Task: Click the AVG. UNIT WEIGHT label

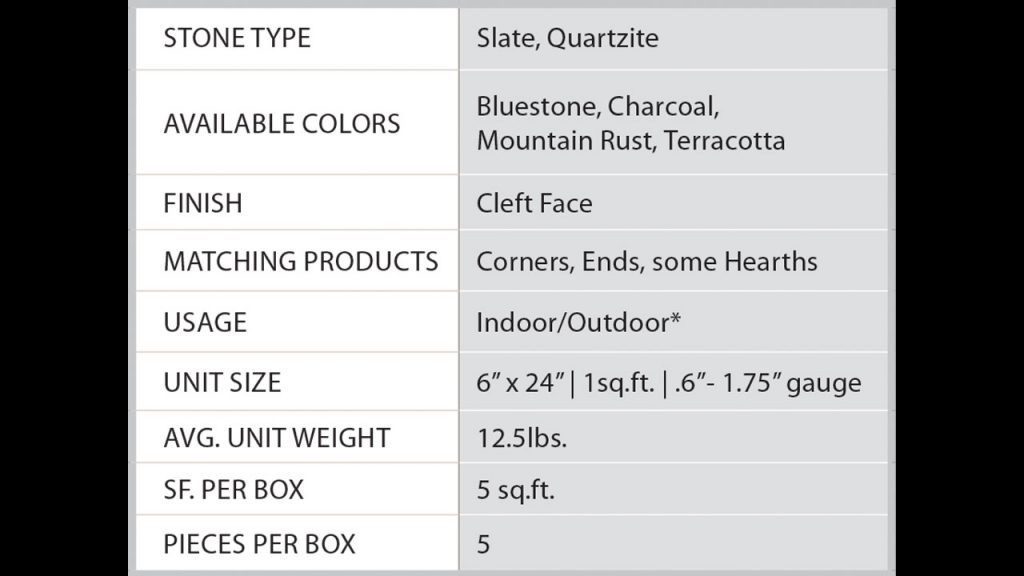Action: pyautogui.click(x=276, y=437)
